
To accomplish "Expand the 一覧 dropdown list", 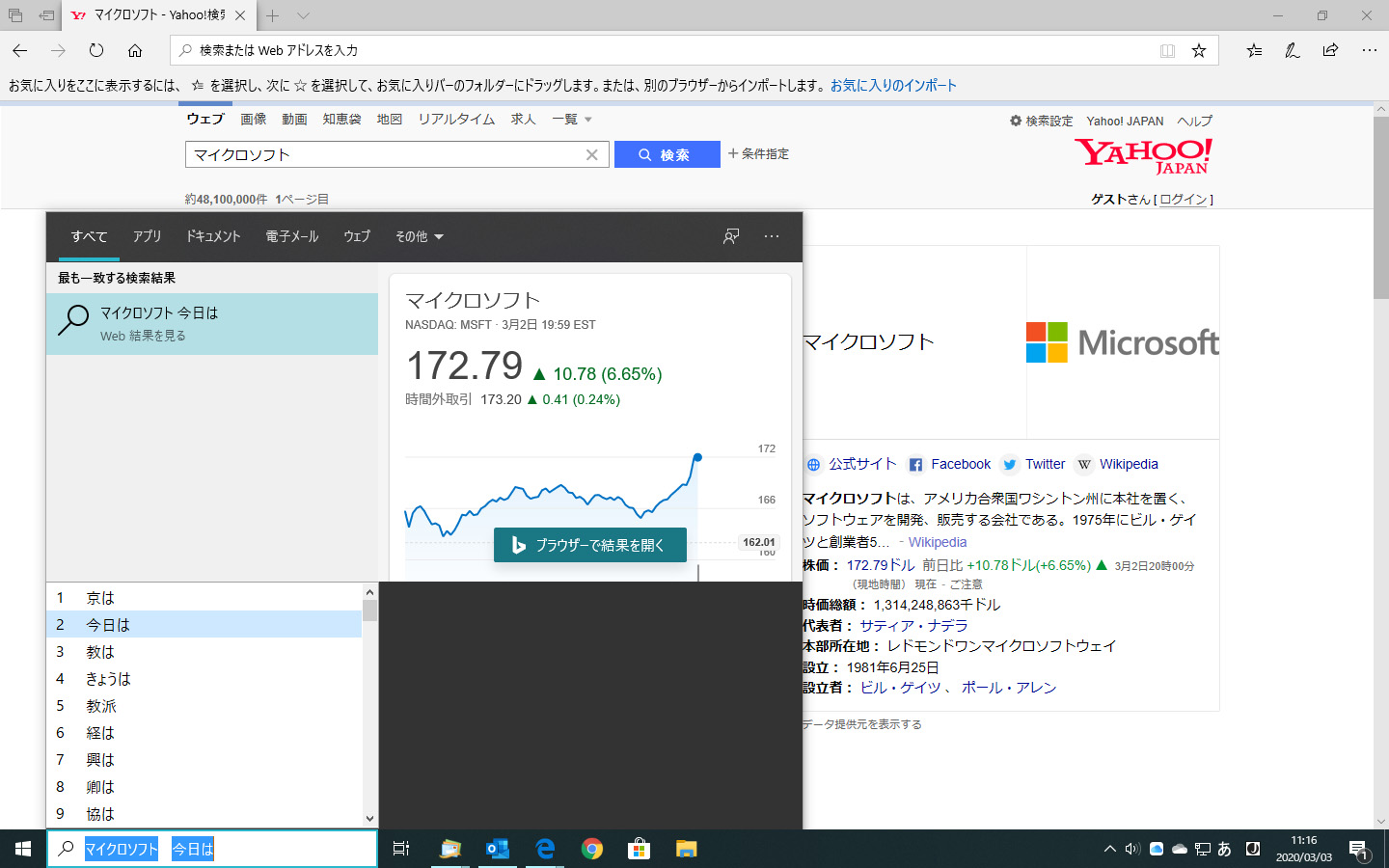I will point(571,119).
